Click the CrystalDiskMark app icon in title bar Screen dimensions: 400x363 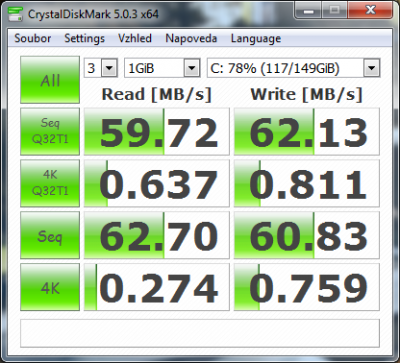15,14
